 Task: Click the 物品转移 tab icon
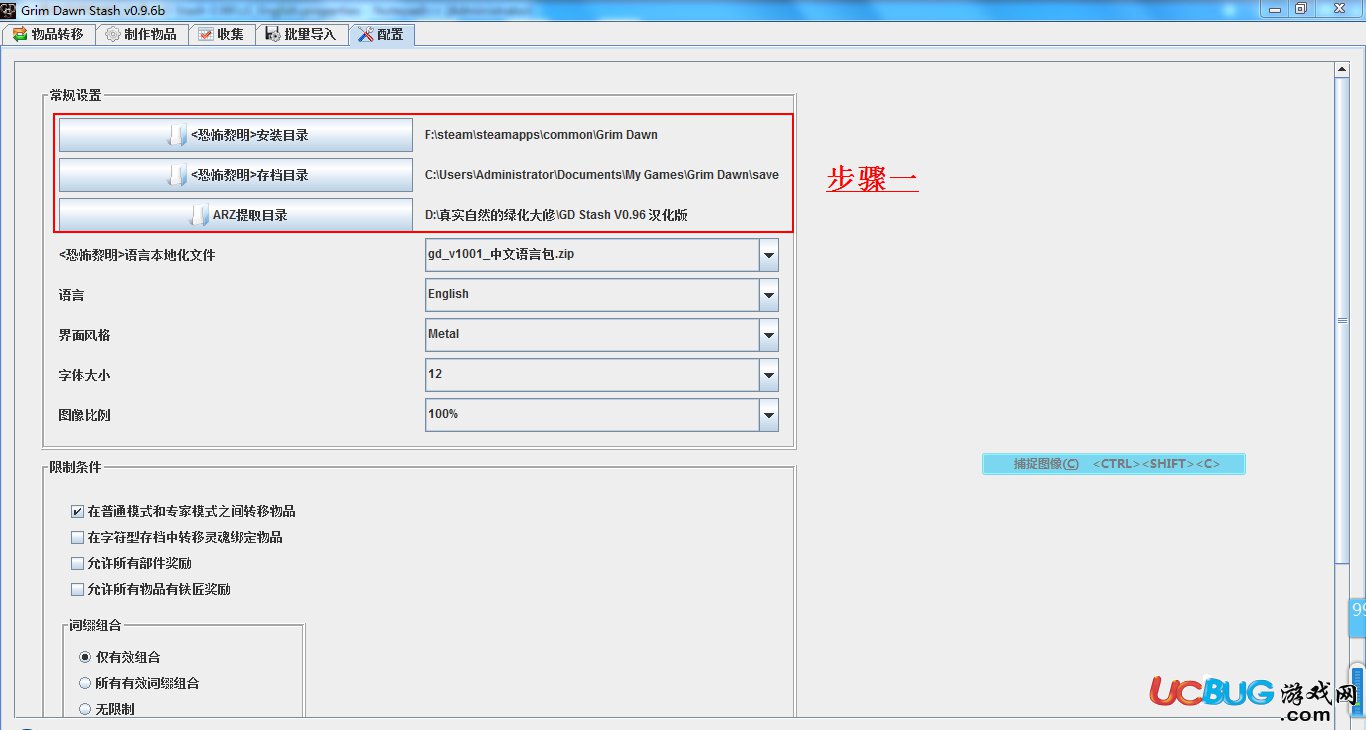click(x=20, y=34)
